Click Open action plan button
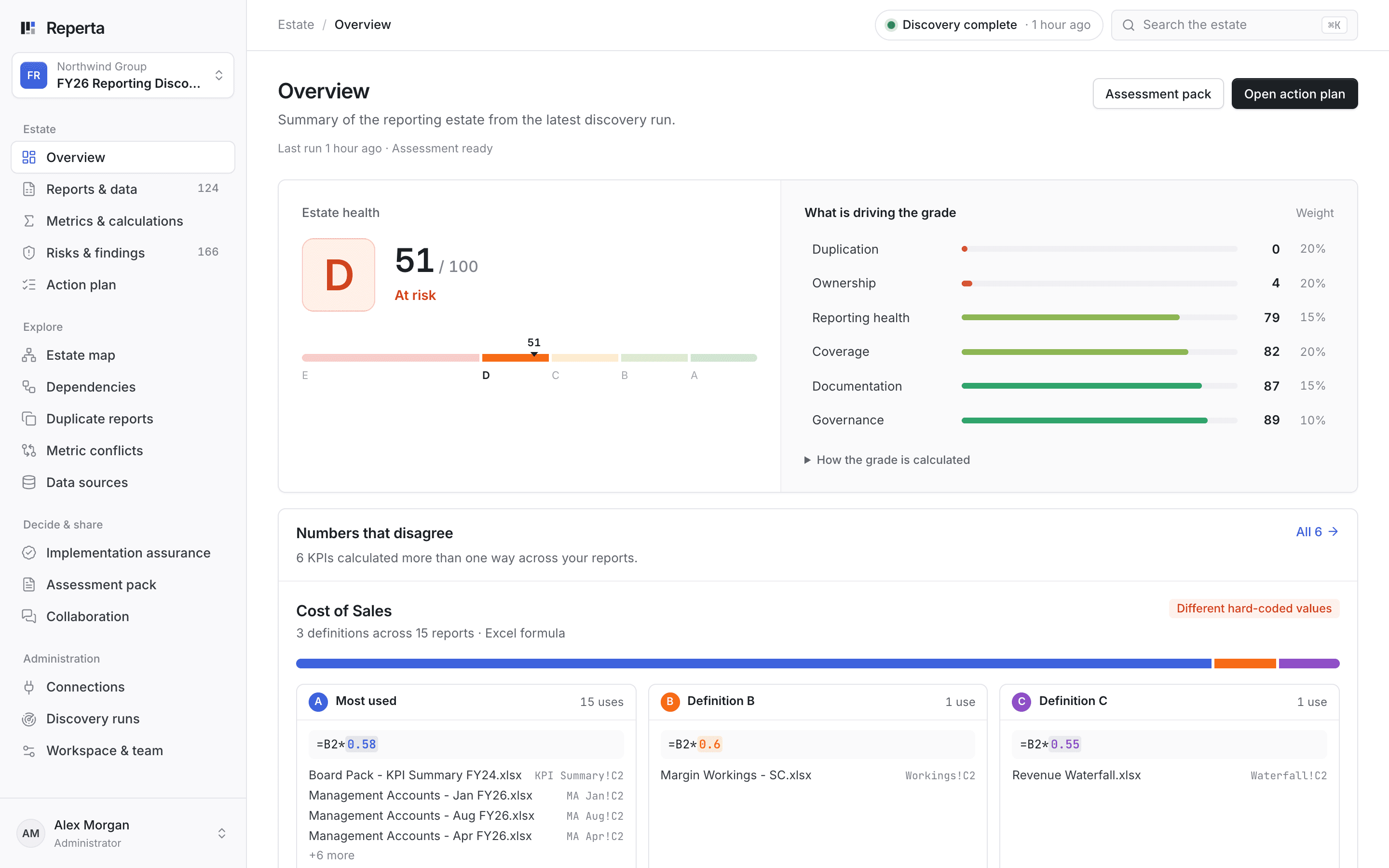This screenshot has width=1389, height=868. point(1294,94)
